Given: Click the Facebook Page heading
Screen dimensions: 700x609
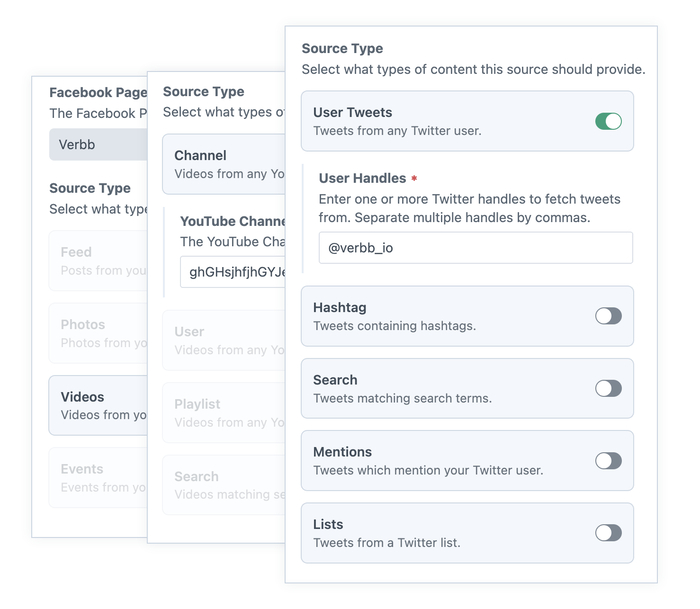Looking at the screenshot, I should (98, 92).
